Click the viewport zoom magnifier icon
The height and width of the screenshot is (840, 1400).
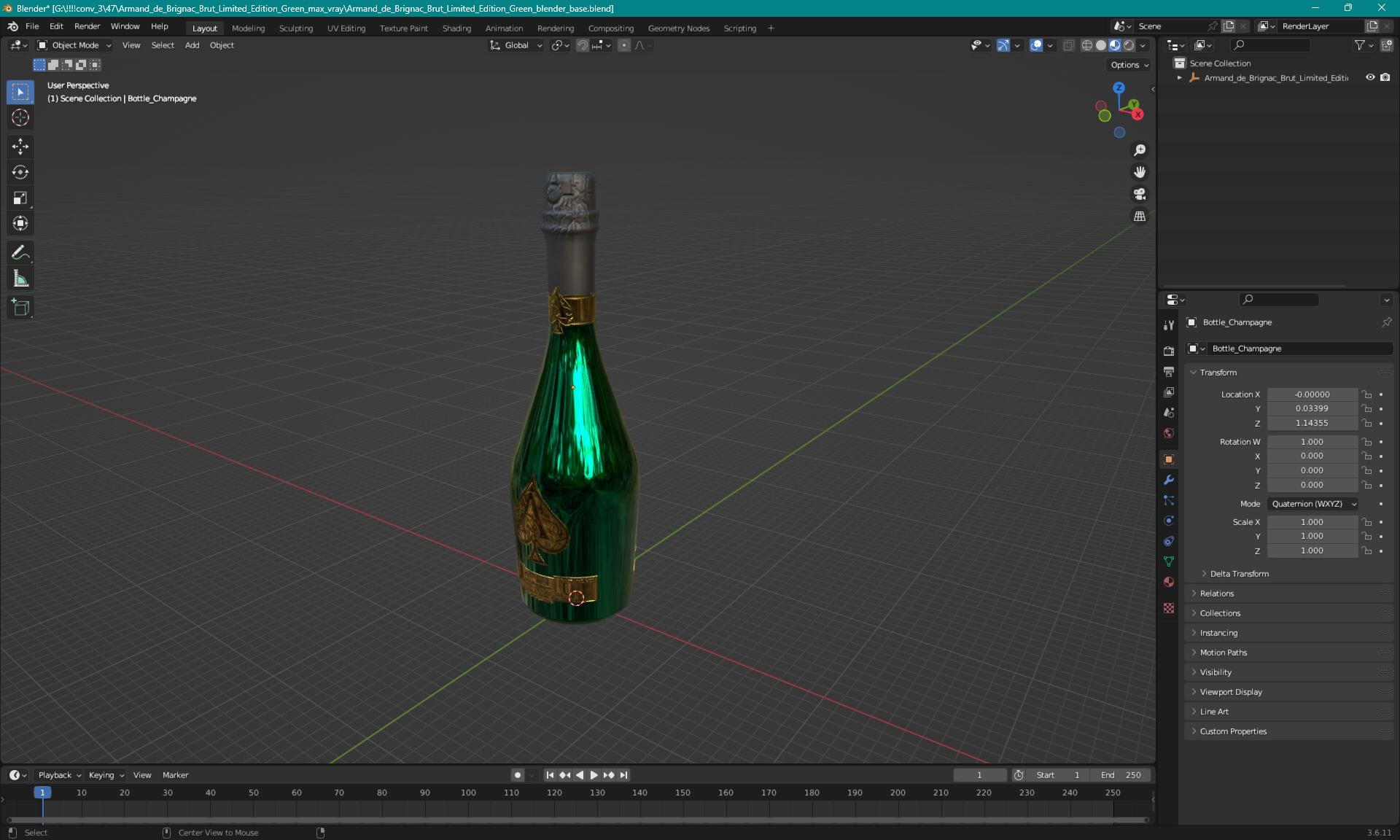tap(1140, 150)
